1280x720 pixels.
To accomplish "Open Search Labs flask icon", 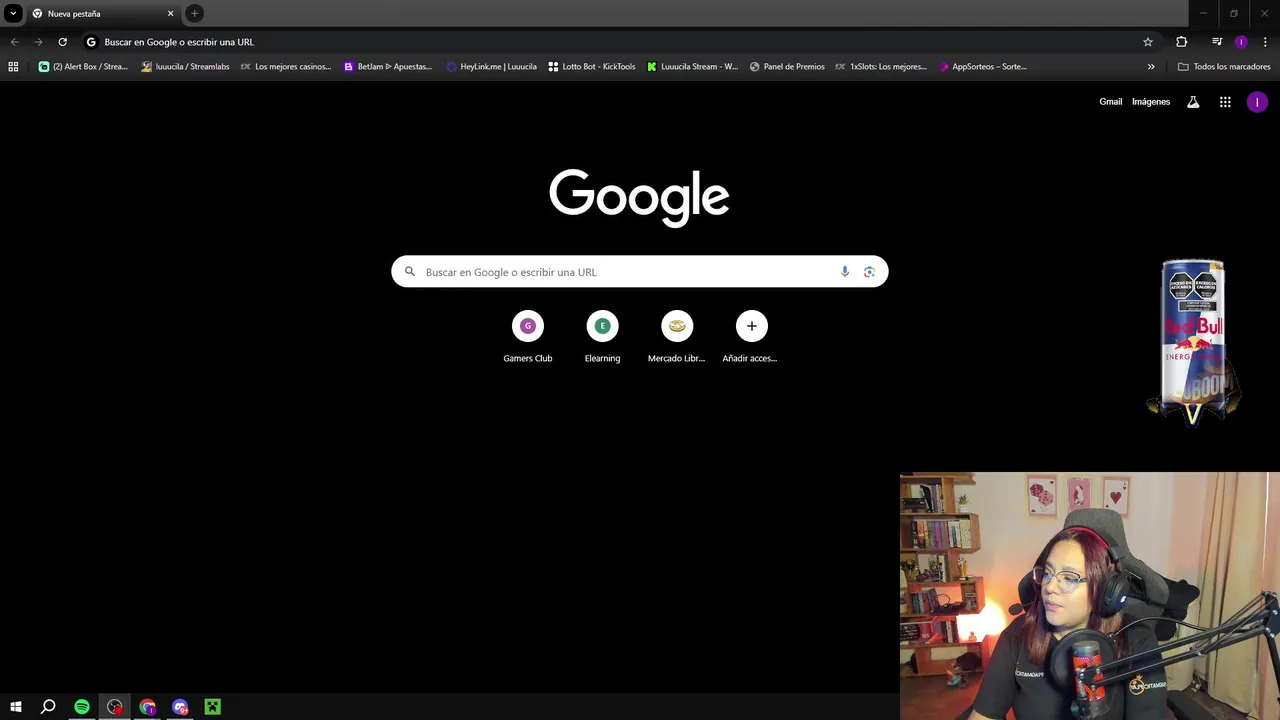I will [x=1193, y=102].
